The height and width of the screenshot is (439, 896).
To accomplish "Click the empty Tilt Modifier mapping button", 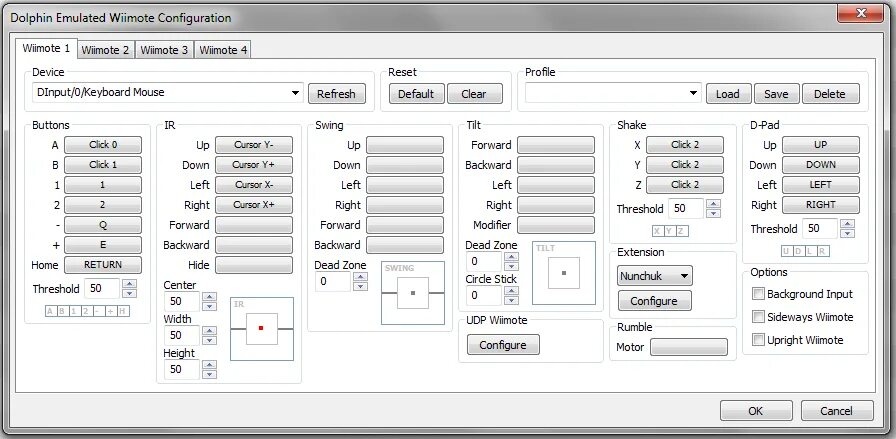I will click(556, 225).
